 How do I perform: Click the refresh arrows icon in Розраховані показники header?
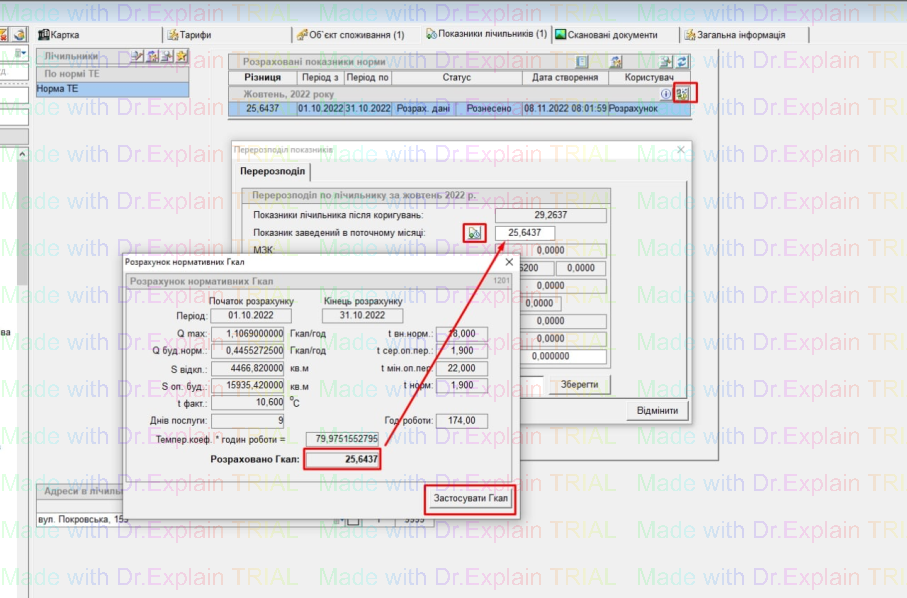(682, 62)
